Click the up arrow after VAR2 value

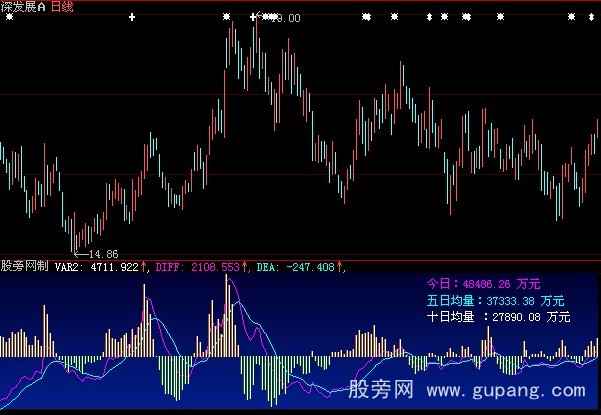coord(145,267)
